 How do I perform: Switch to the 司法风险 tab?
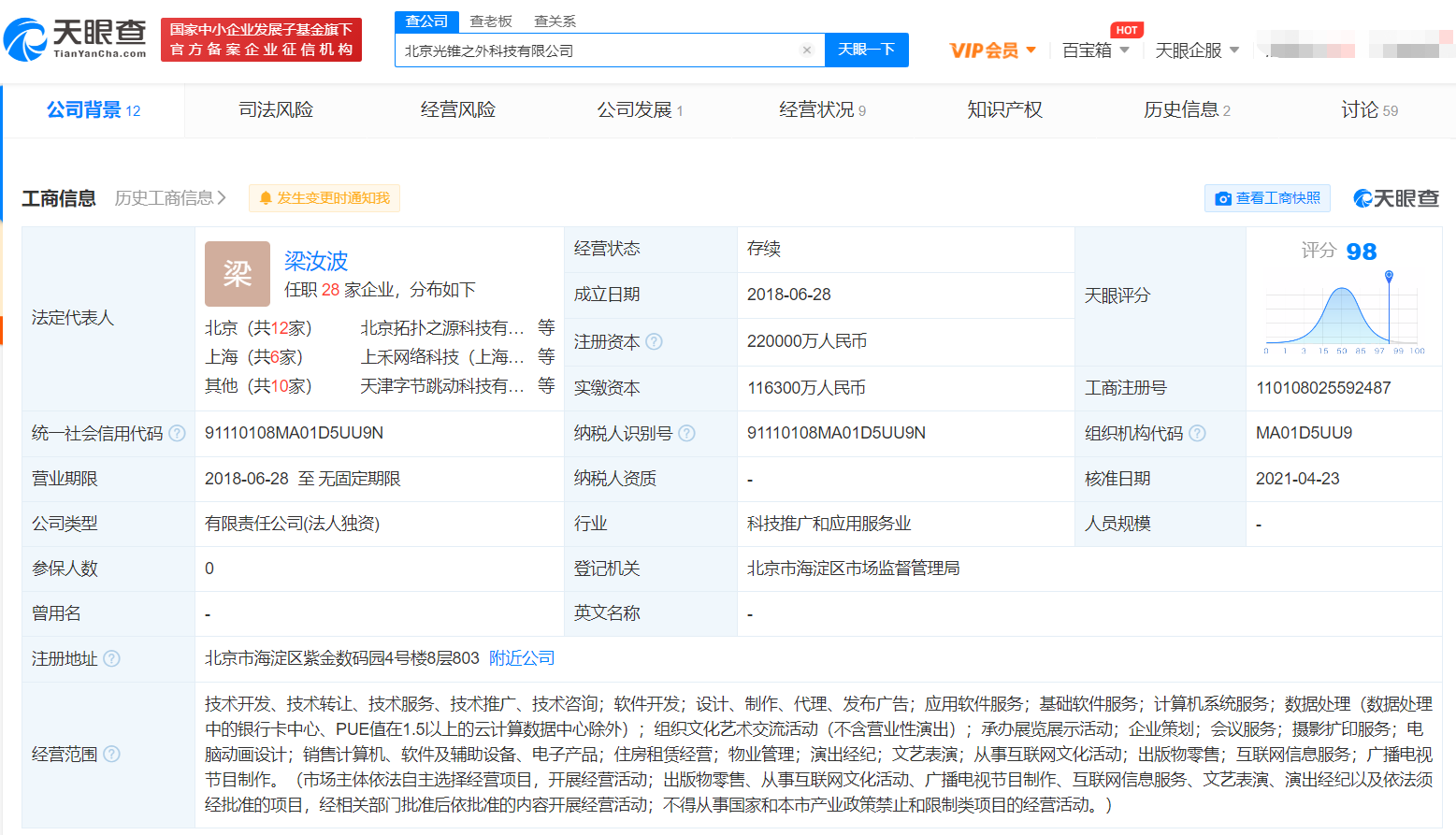(x=276, y=110)
